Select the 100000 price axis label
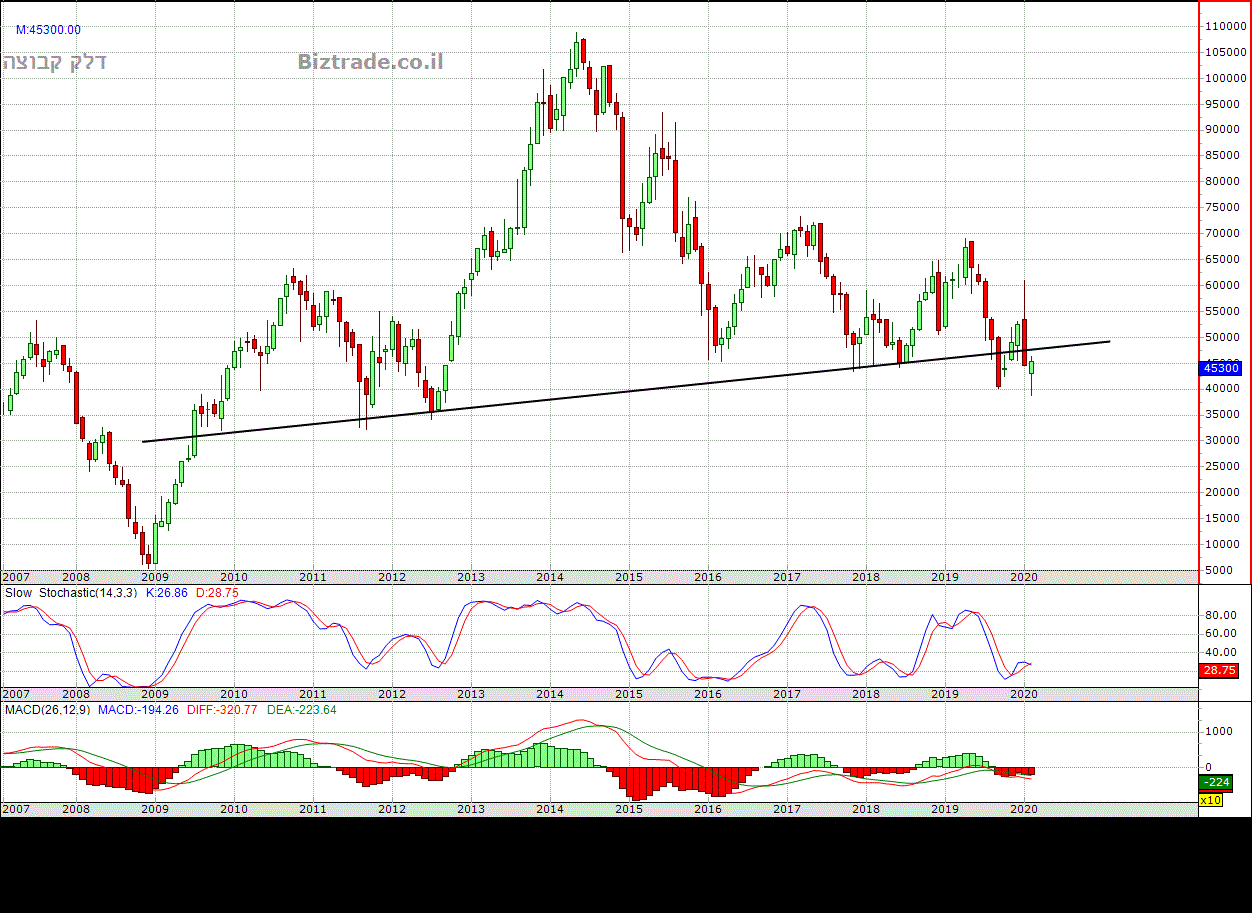The height and width of the screenshot is (913, 1252). point(1225,78)
